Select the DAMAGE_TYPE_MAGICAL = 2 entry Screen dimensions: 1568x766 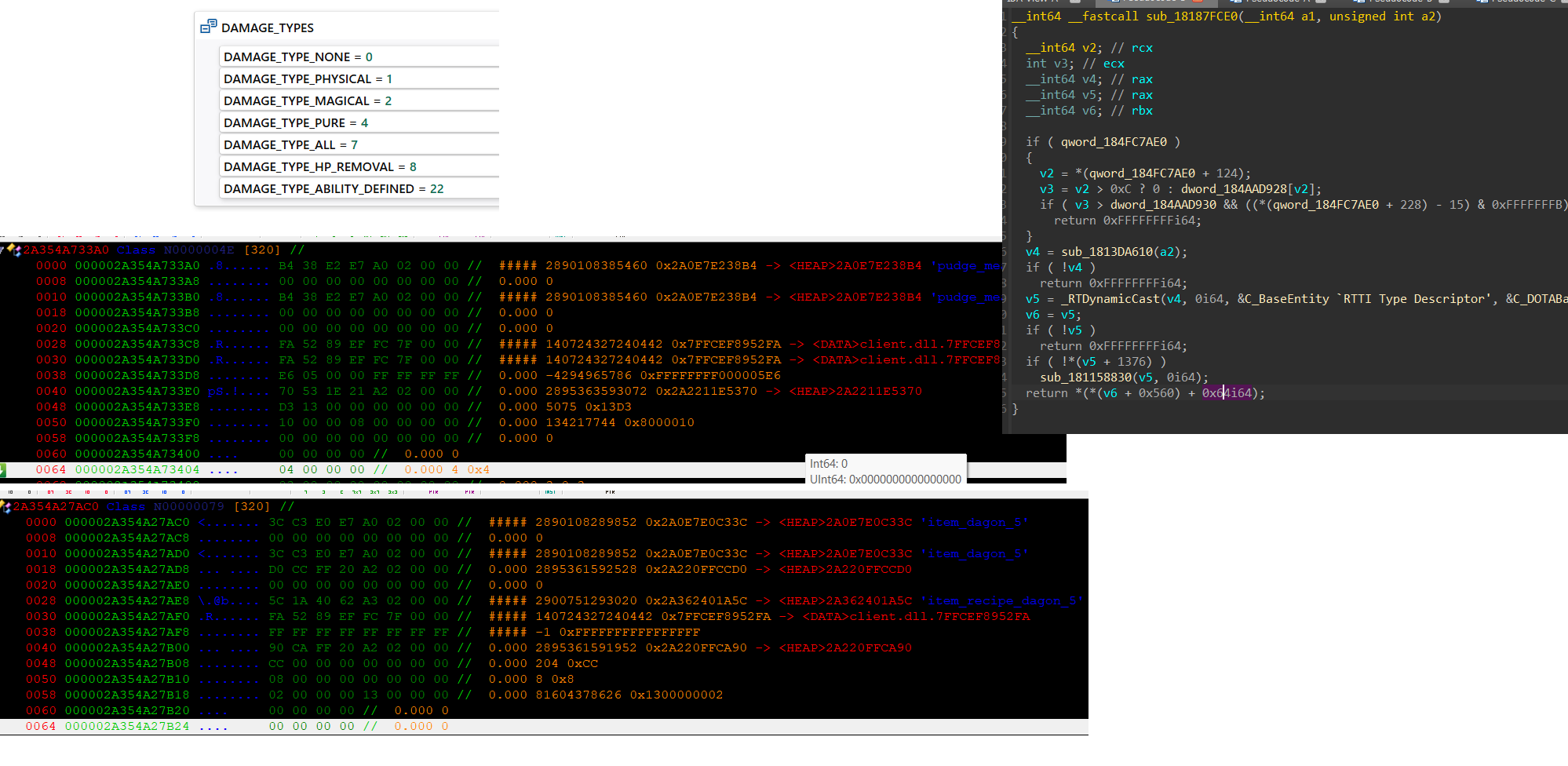(x=307, y=101)
